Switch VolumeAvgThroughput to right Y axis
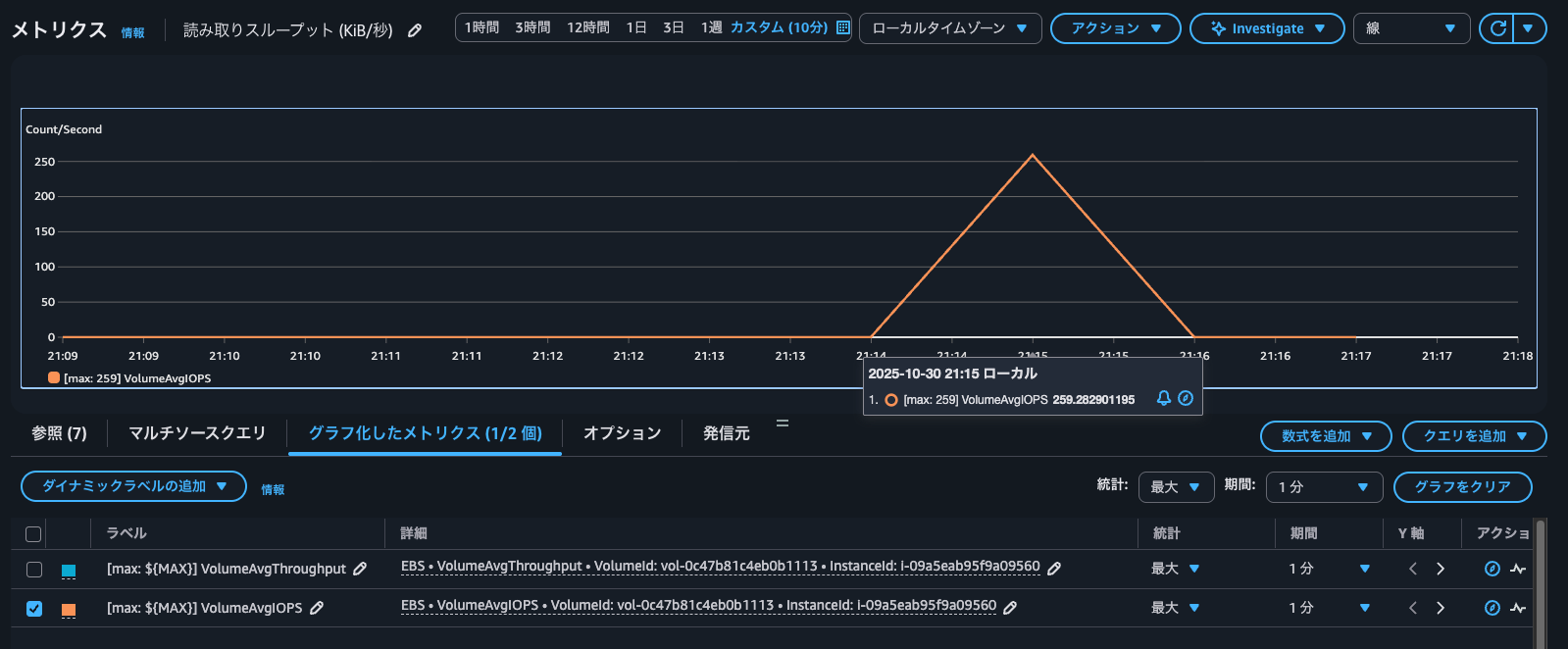Viewport: 1568px width, 649px height. (x=1441, y=569)
